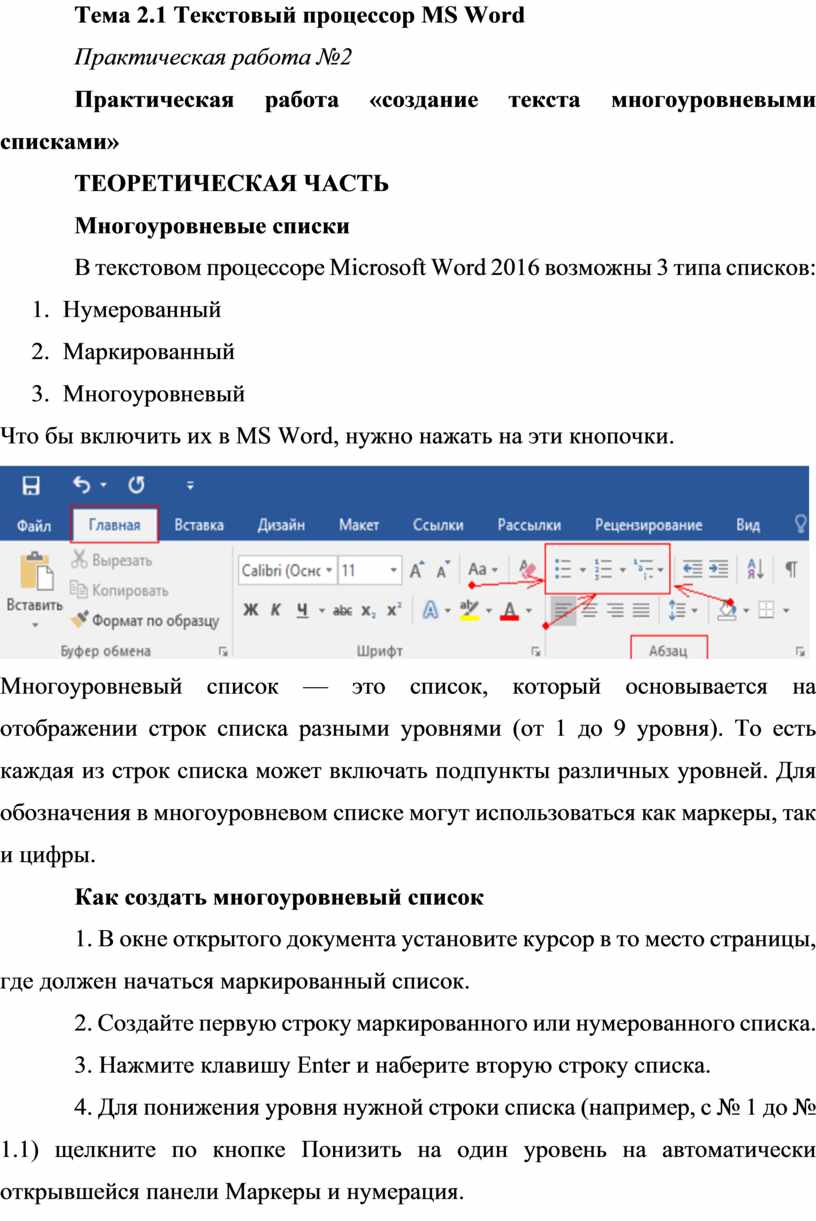The image size is (816, 1221).
Task: Show paragraph marks with pilcrow icon
Action: 790,570
